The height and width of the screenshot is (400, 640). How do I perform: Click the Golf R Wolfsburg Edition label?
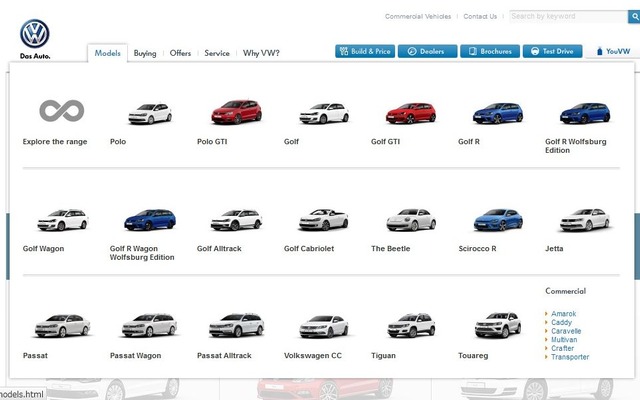click(576, 146)
